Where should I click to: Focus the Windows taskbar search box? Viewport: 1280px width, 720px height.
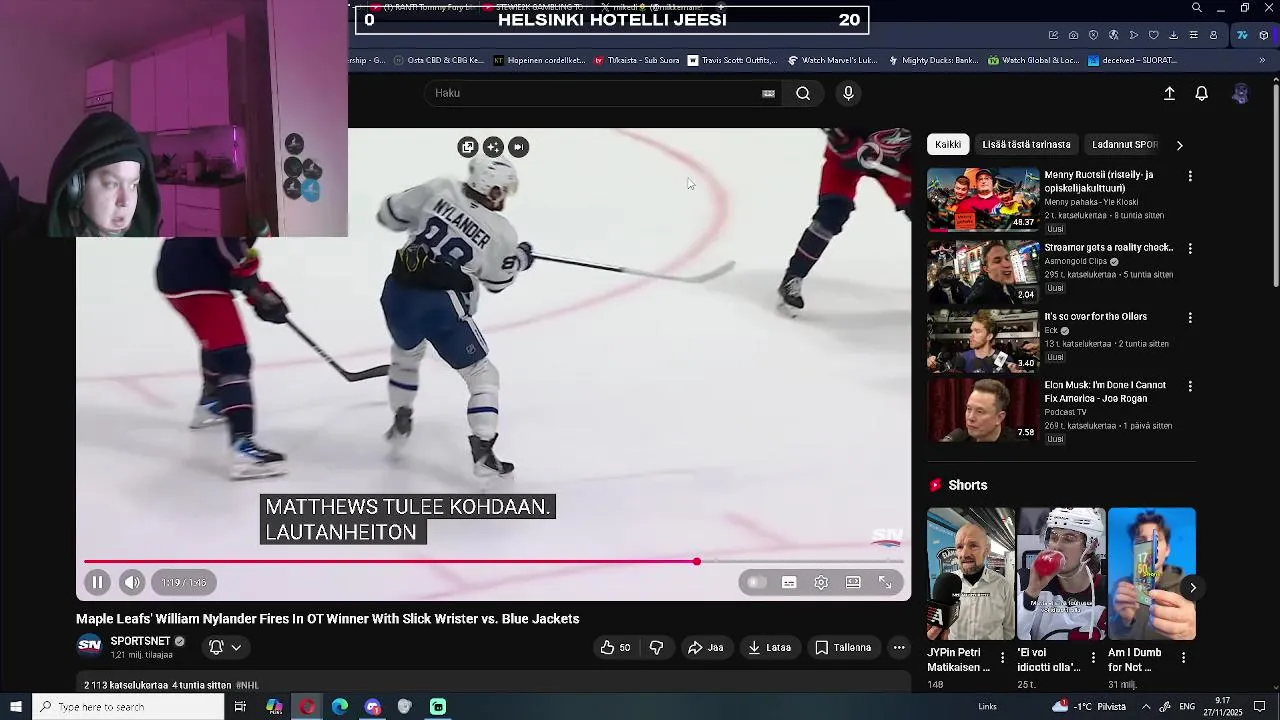pyautogui.click(x=127, y=707)
